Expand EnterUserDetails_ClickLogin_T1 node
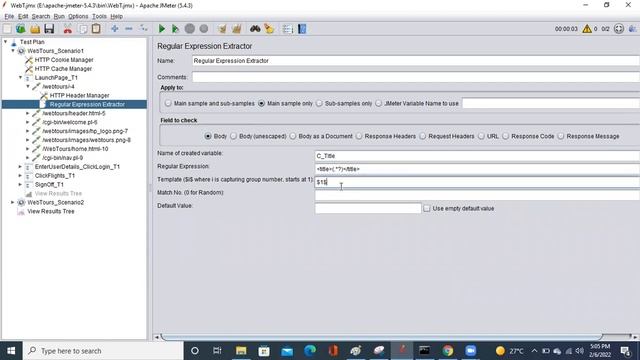The image size is (640, 360). tap(20, 167)
